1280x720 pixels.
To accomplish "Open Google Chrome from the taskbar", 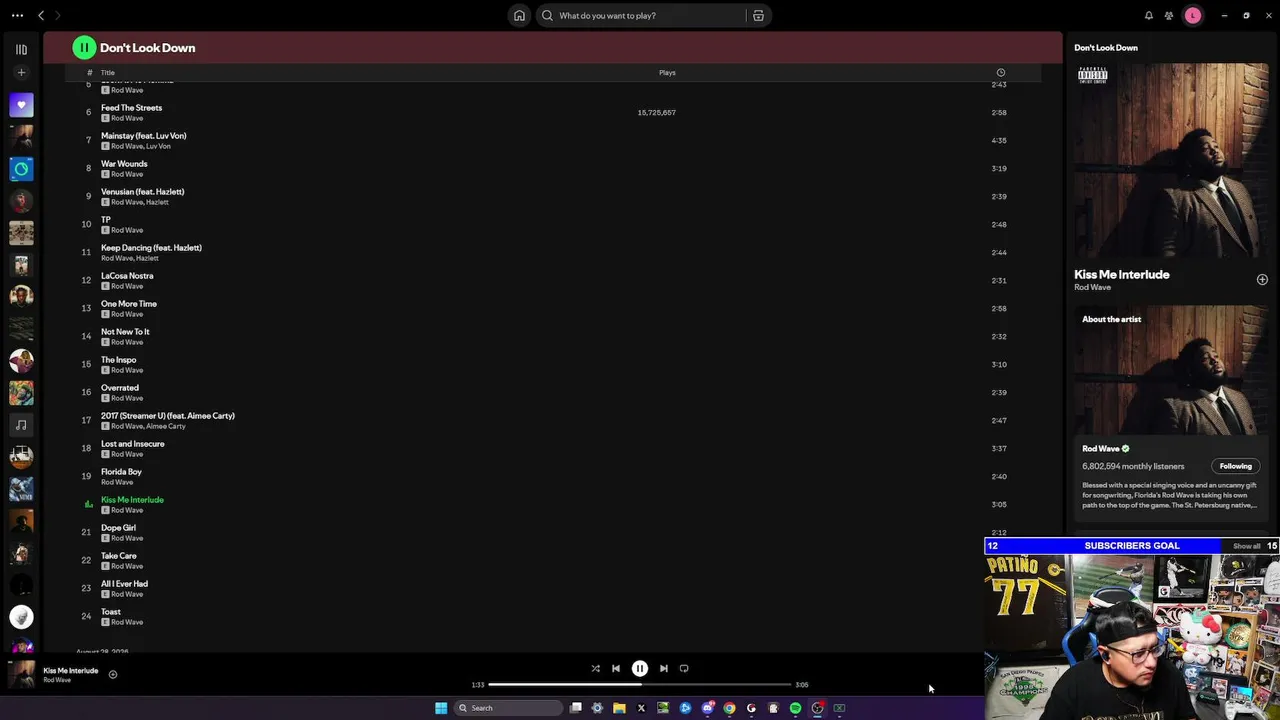I will pyautogui.click(x=729, y=708).
